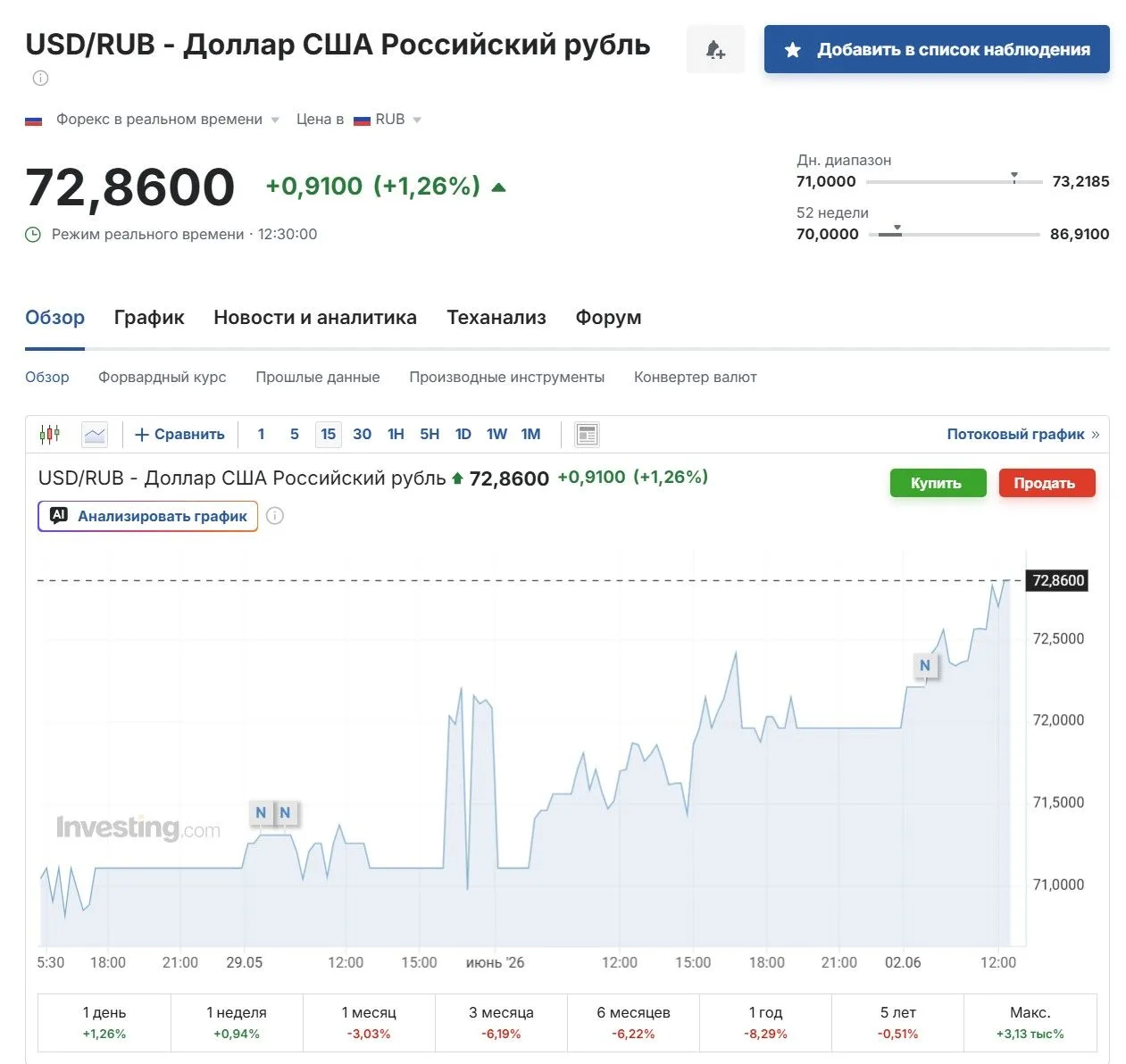The height and width of the screenshot is (1064, 1126).
Task: Click the N news marker near 02.06
Action: (925, 666)
